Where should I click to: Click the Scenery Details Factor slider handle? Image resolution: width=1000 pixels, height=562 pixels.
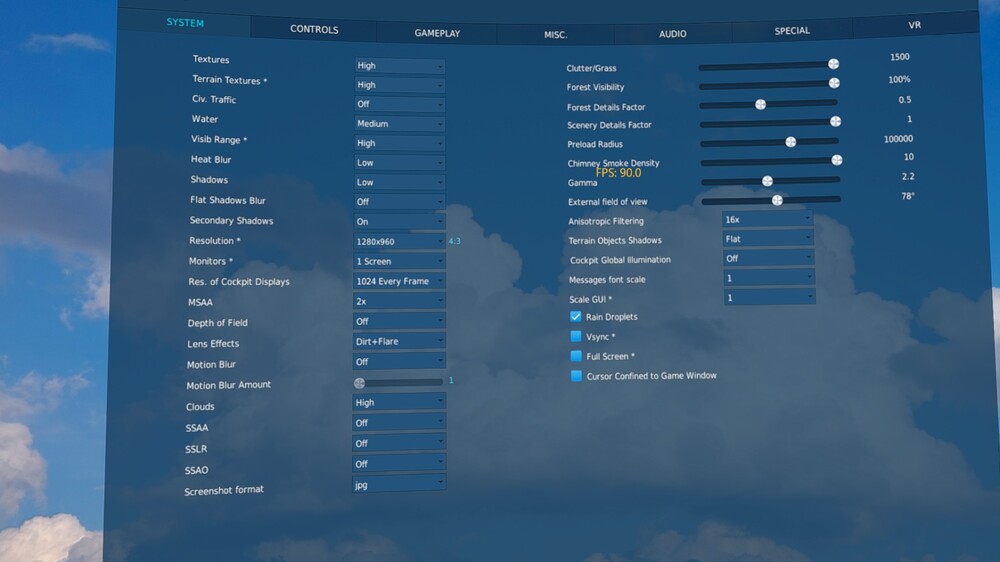(x=835, y=121)
